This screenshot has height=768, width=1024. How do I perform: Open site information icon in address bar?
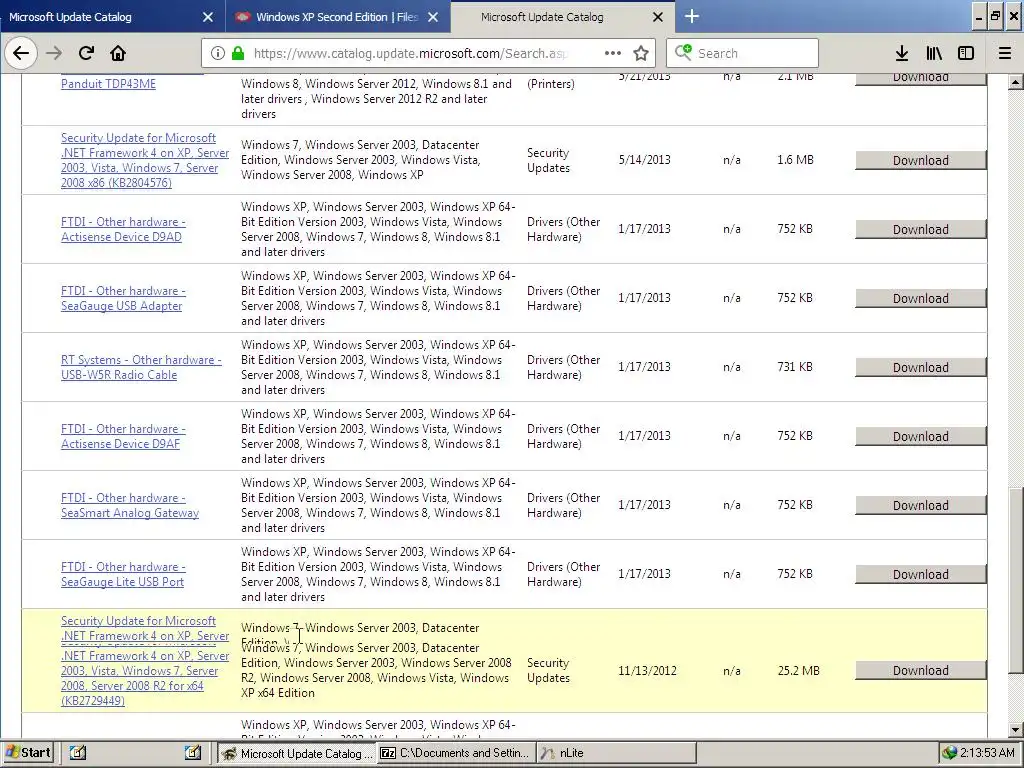coord(218,53)
